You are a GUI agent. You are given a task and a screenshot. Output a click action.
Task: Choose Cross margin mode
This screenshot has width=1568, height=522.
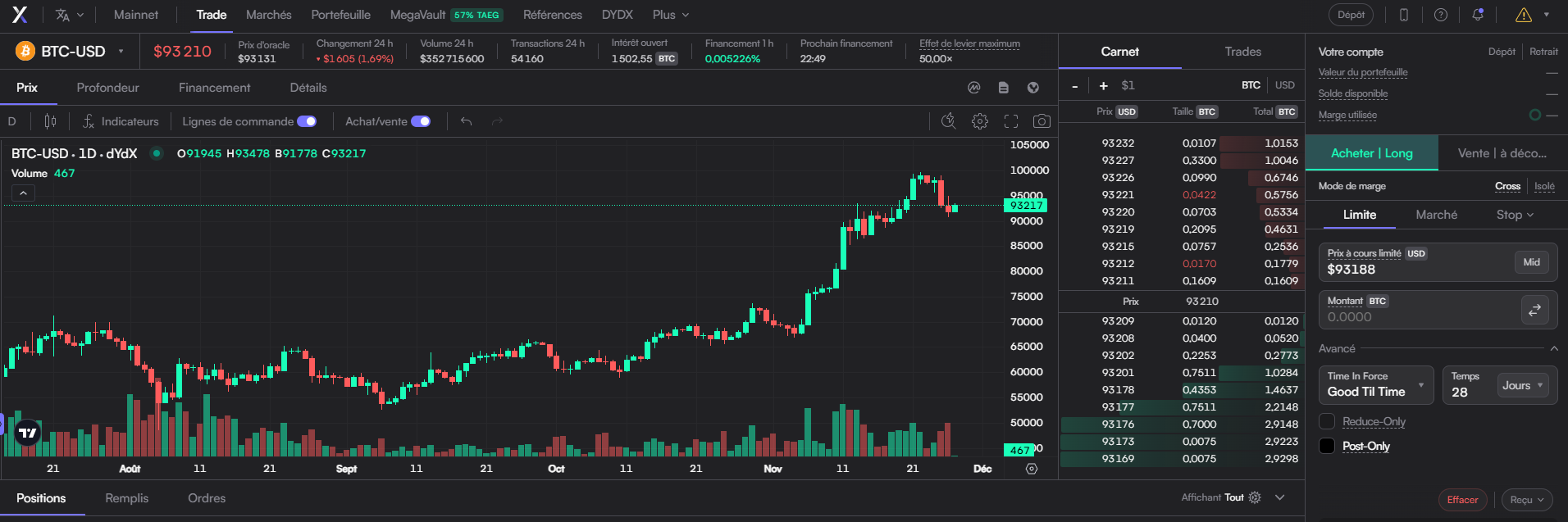1507,186
